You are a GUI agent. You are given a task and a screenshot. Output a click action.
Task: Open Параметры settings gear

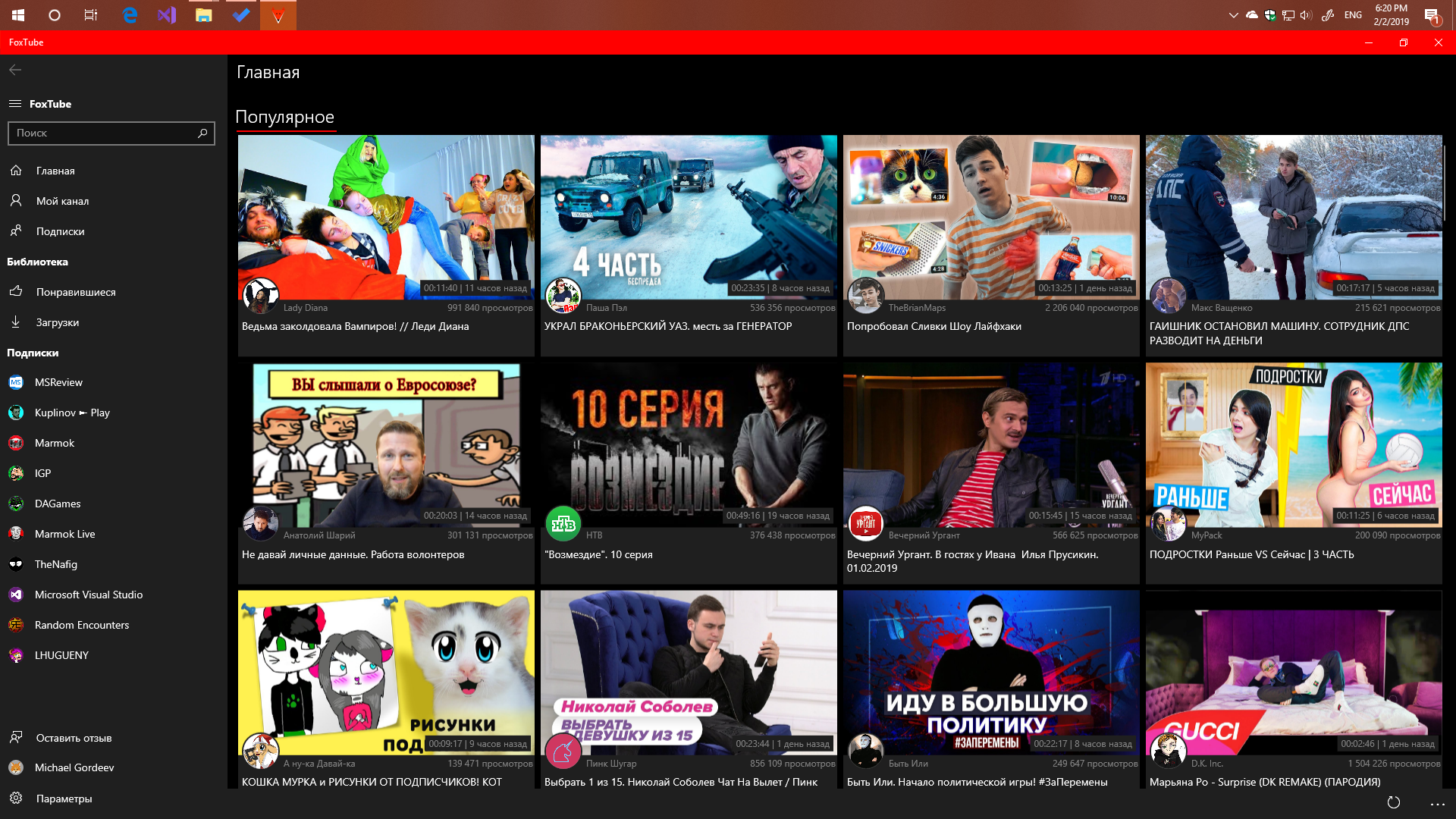click(x=16, y=798)
